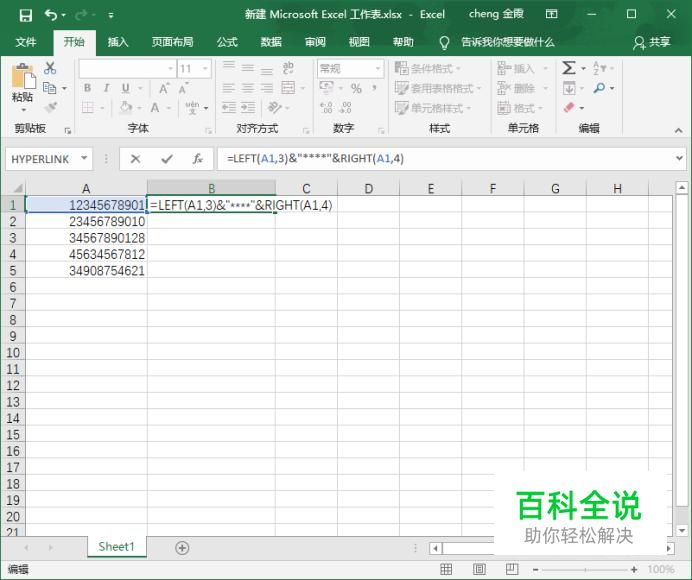The image size is (692, 580).
Task: Toggle Italic formatting
Action: (x=106, y=88)
